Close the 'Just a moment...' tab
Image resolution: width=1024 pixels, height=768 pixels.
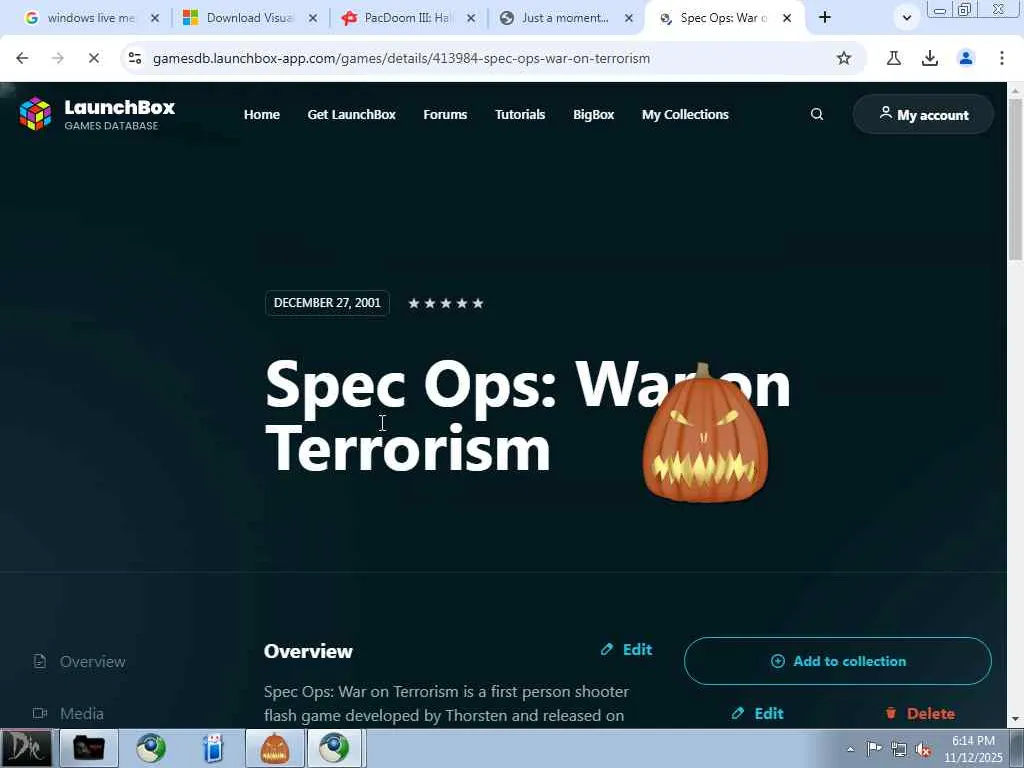(629, 18)
